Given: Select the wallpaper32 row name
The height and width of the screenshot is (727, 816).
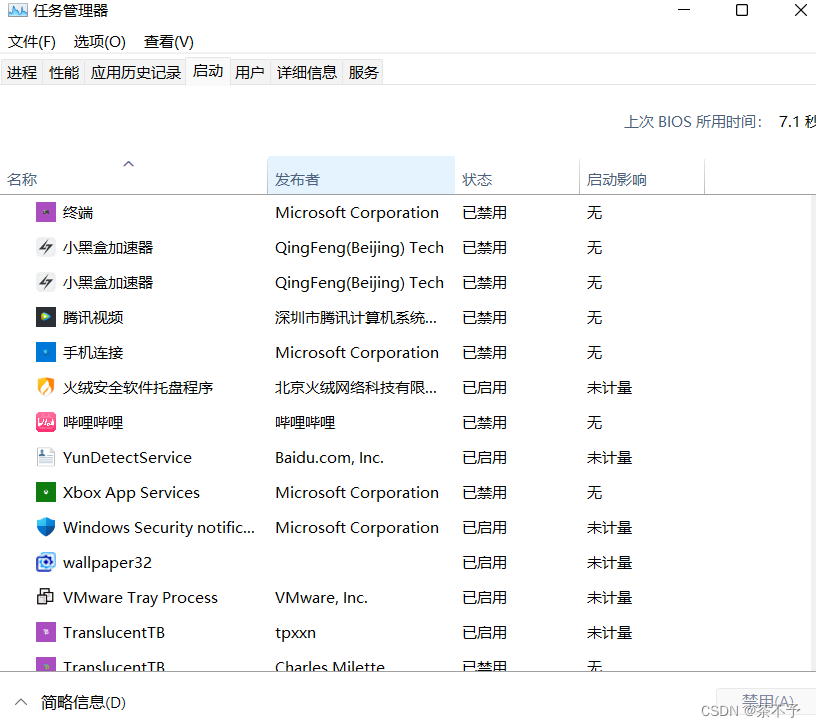Looking at the screenshot, I should pyautogui.click(x=107, y=563).
